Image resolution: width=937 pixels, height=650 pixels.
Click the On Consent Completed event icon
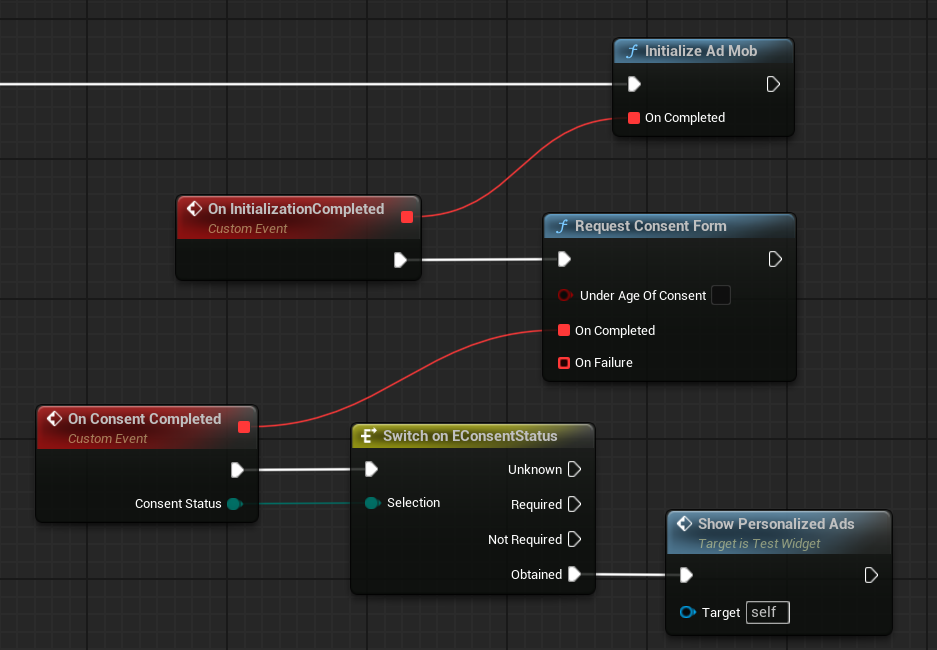point(54,419)
